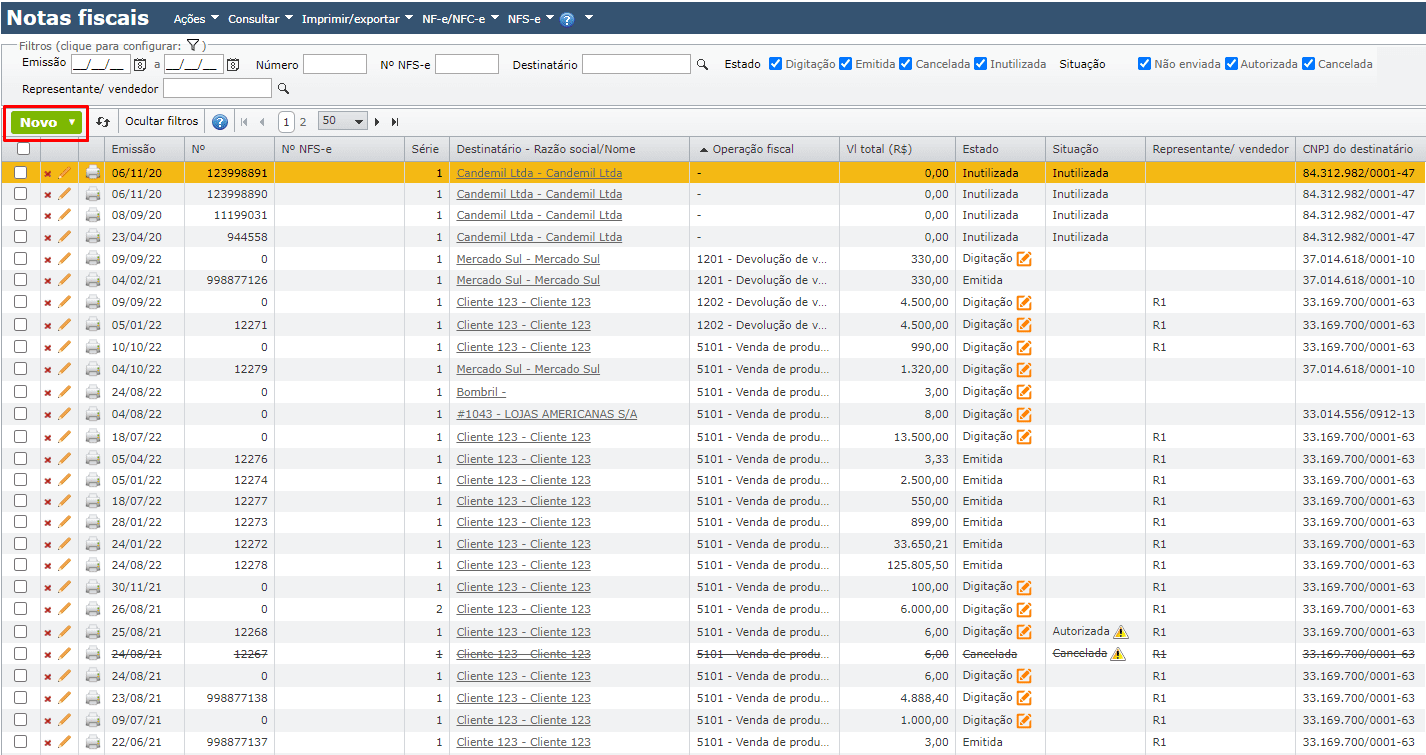1426x755 pixels.
Task: Print invoice number 11199031 with its printer icon
Action: pyautogui.click(x=93, y=215)
